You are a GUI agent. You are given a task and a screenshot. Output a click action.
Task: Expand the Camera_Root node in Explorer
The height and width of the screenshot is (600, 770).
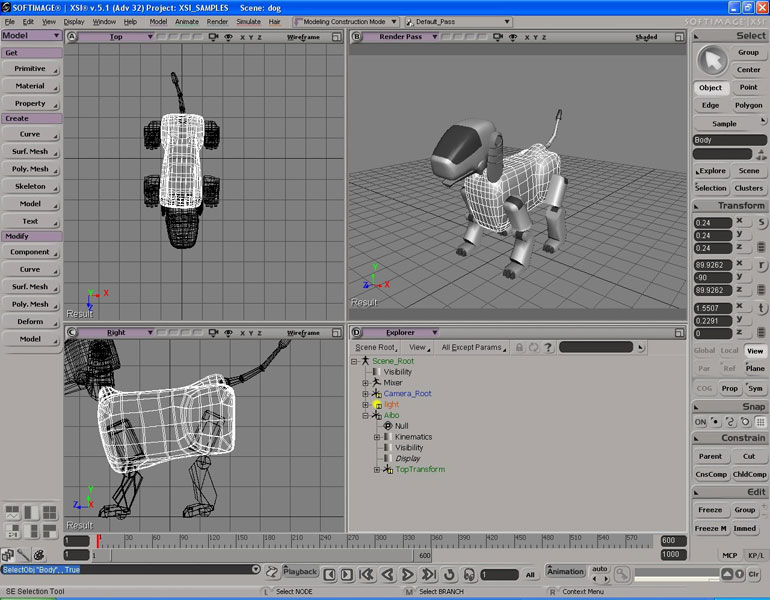tap(365, 394)
